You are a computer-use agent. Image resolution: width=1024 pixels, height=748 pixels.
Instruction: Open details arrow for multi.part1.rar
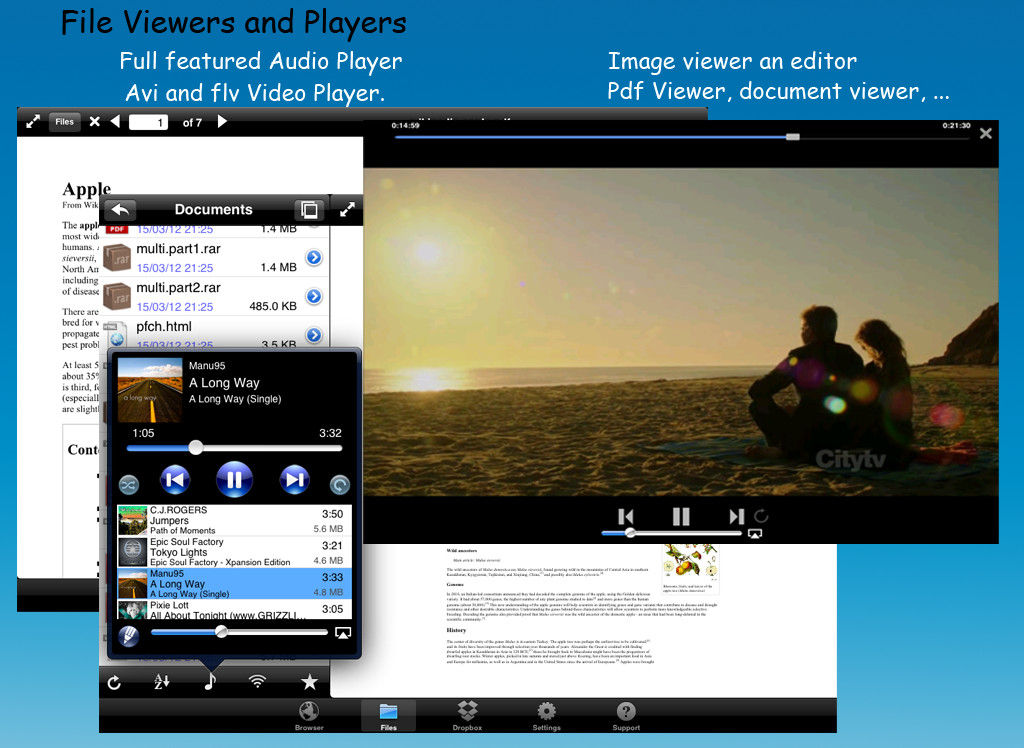click(314, 257)
